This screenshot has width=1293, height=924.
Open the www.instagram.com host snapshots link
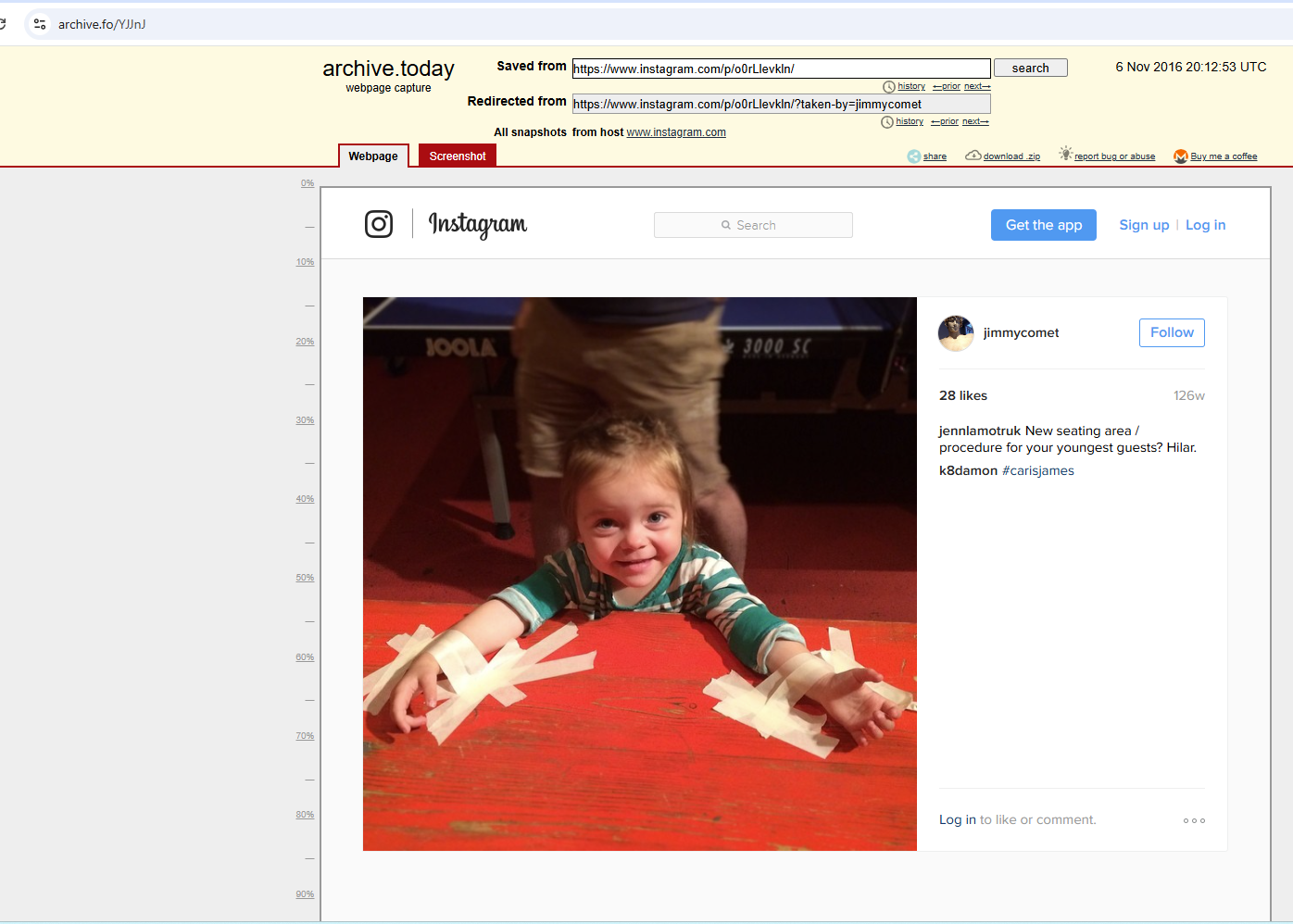[676, 132]
